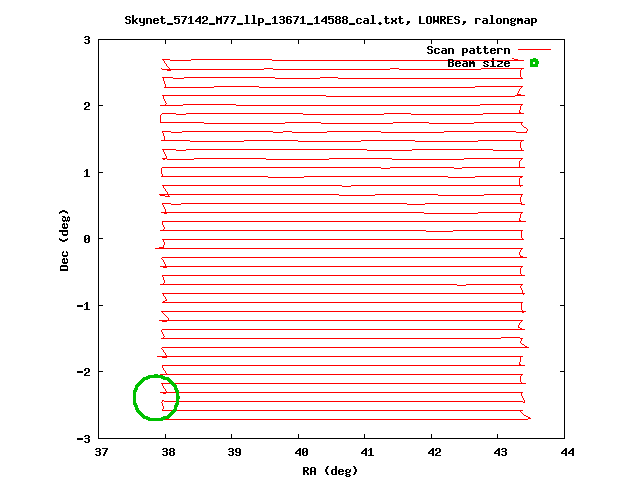Screen dimensions: 640x480
Task: Click the Dec tick label 0
Action: coord(87,239)
